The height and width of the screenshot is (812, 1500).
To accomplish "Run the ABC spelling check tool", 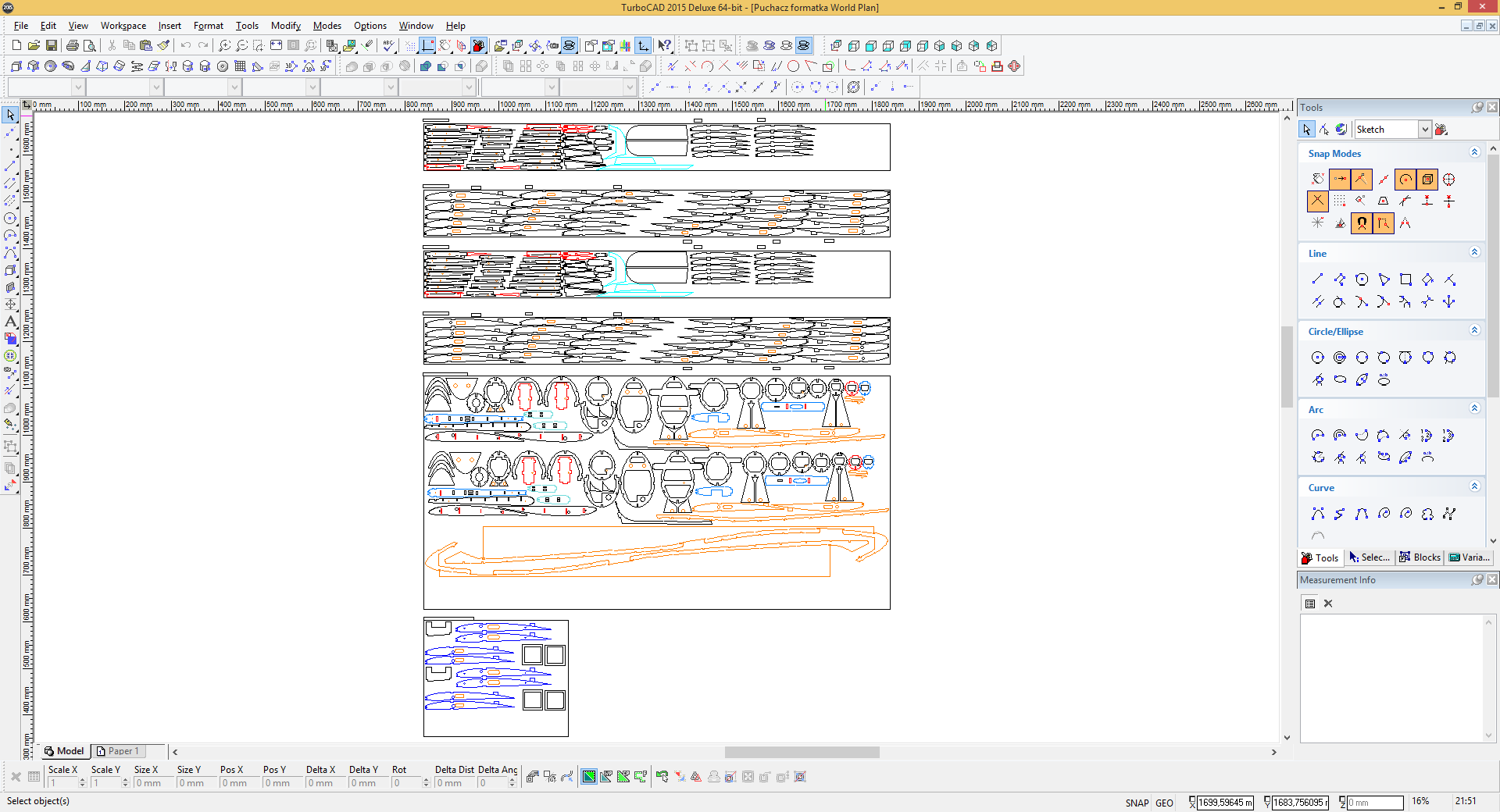I will 388,46.
